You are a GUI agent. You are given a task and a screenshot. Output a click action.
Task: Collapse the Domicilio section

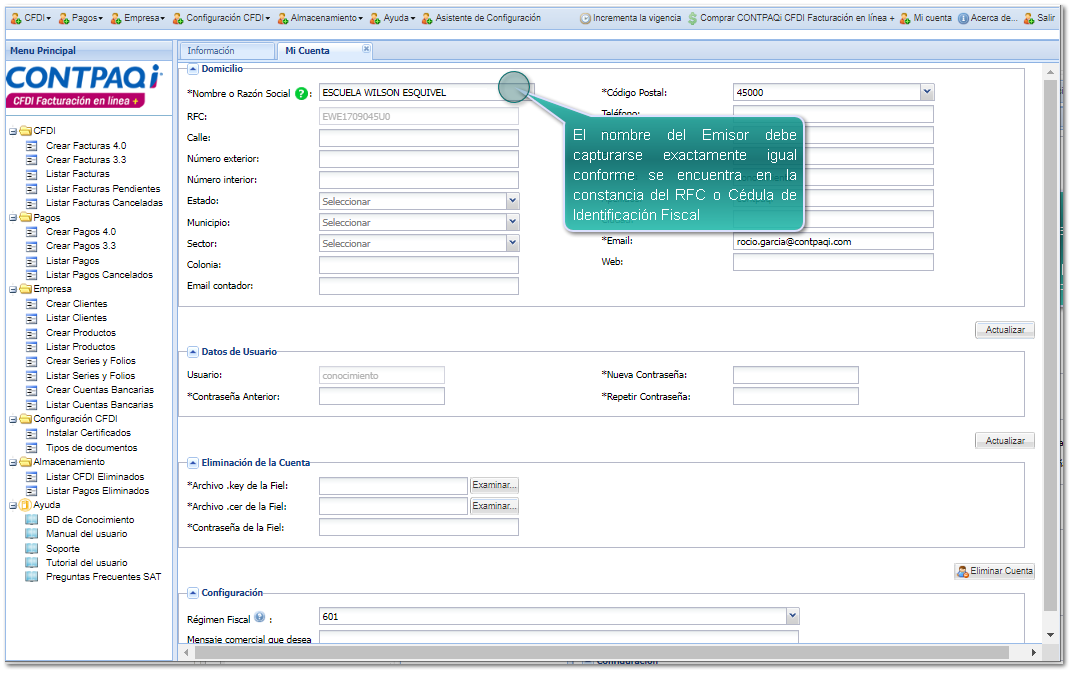(x=193, y=69)
